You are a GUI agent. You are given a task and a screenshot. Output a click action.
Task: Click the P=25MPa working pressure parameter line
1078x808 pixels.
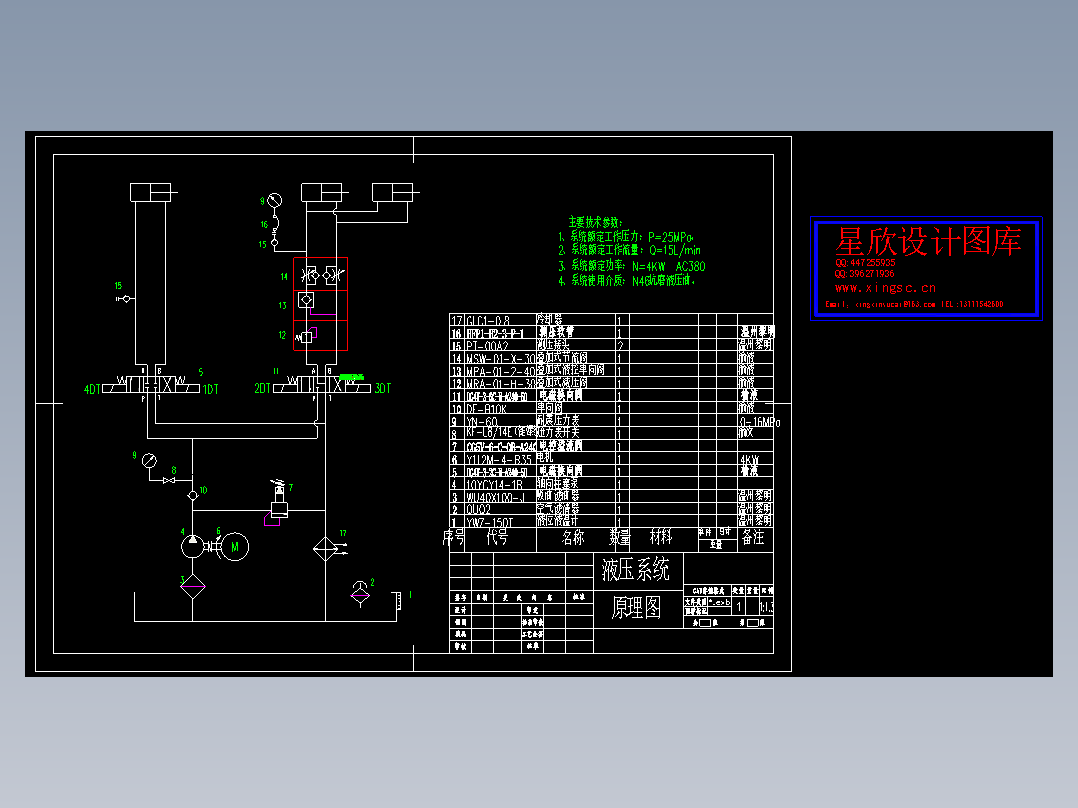pyautogui.click(x=626, y=237)
